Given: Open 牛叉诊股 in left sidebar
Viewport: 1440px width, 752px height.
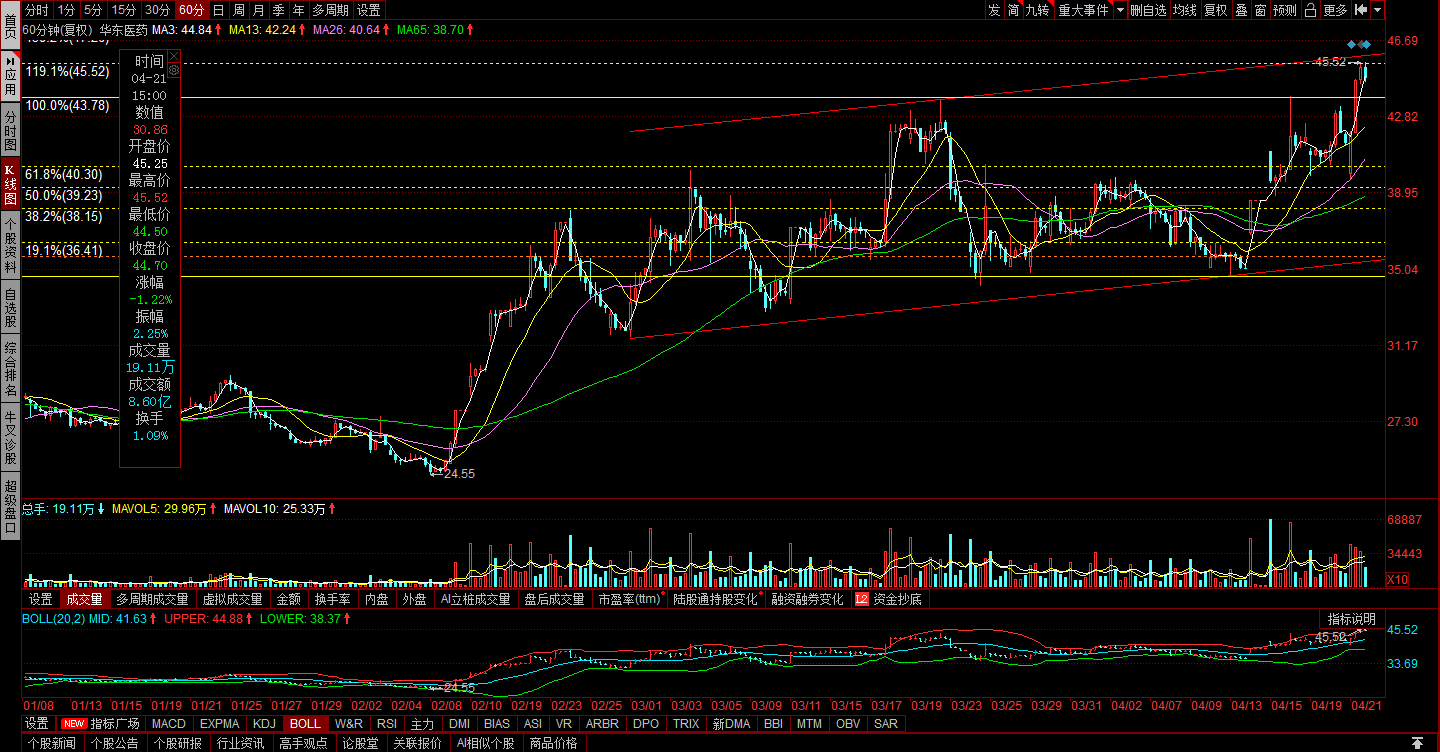Looking at the screenshot, I should tap(10, 438).
